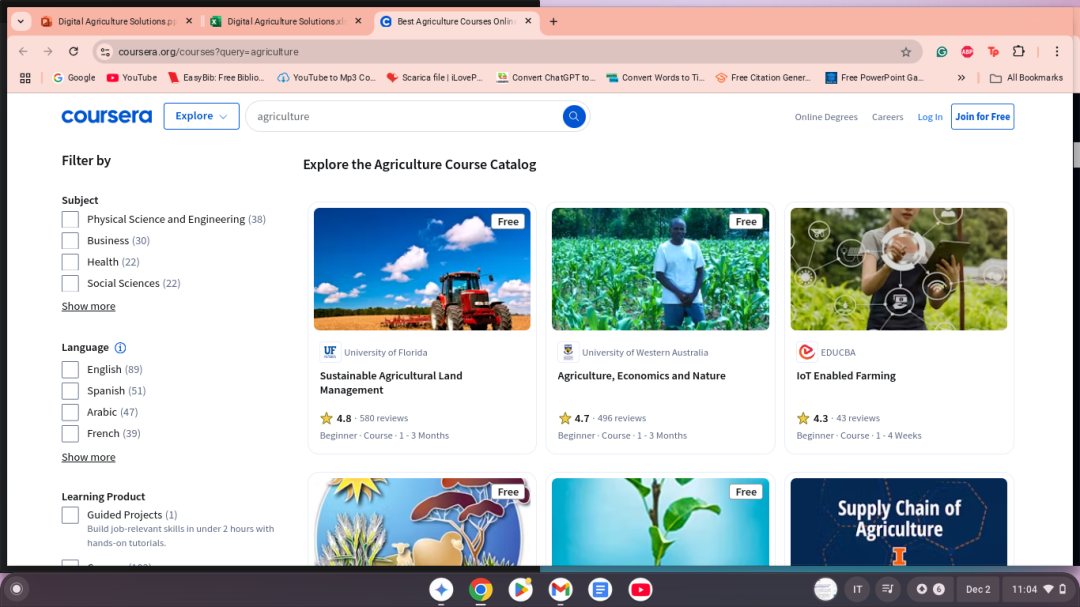1080x607 pixels.
Task: Open Agriculture, Economics and Nature course
Action: (641, 375)
